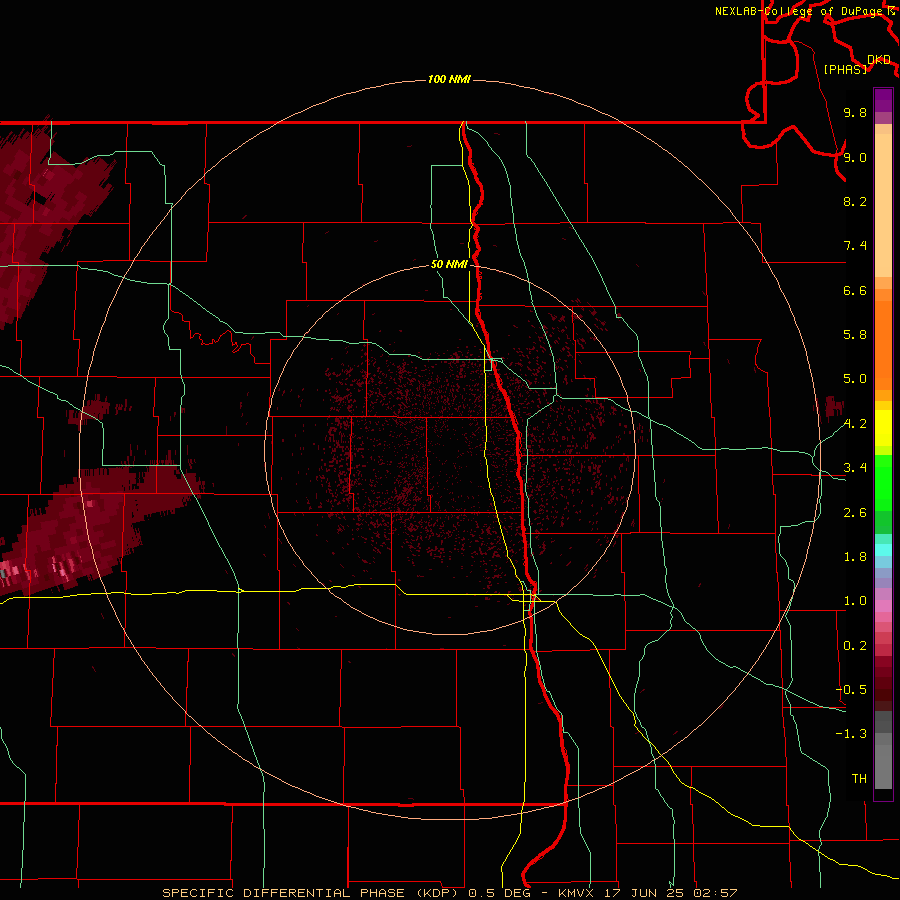
Task: Click the -1.3 value on the color scale
Action: (x=851, y=734)
